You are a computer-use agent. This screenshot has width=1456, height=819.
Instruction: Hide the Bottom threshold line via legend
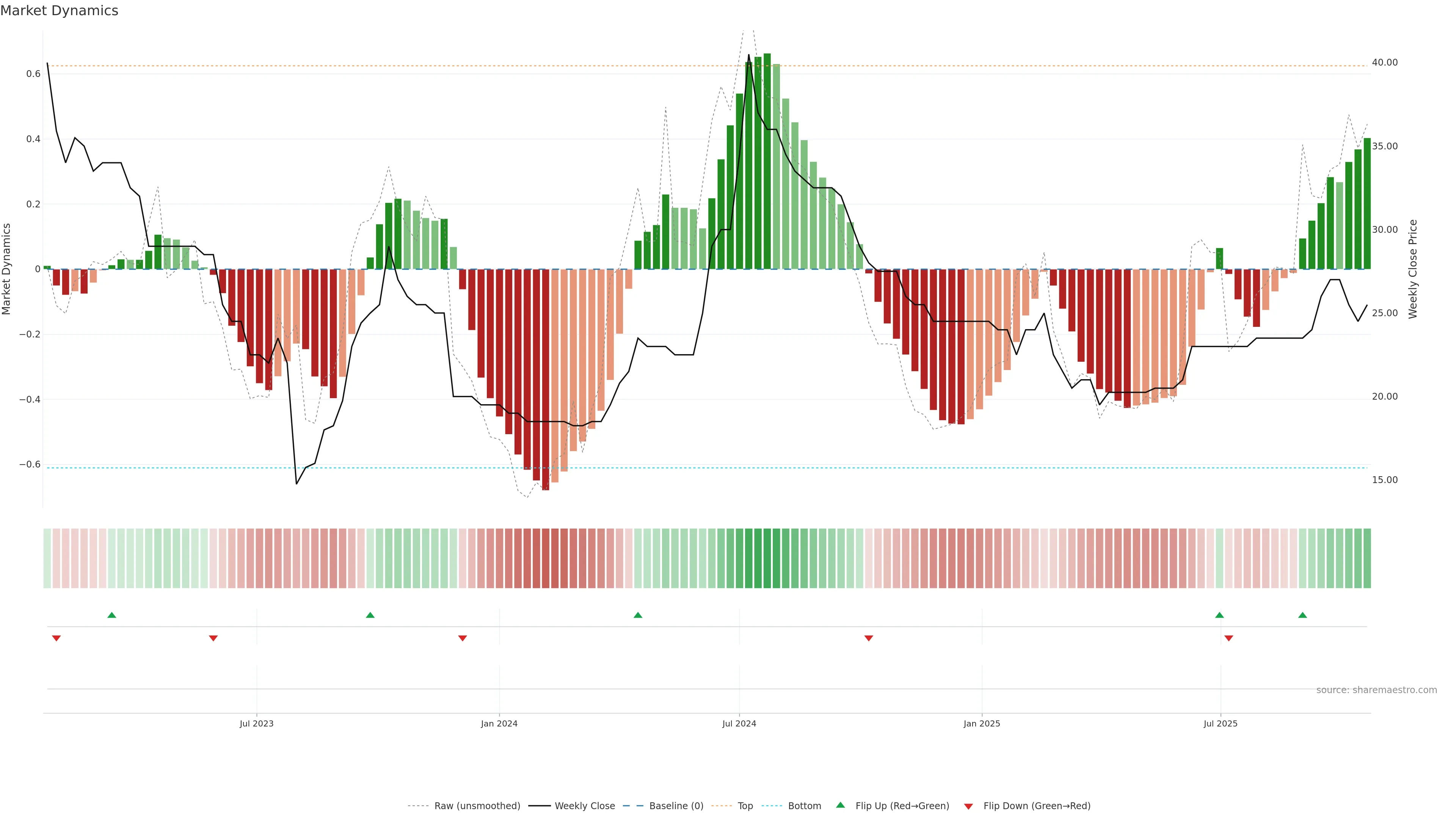[x=804, y=805]
